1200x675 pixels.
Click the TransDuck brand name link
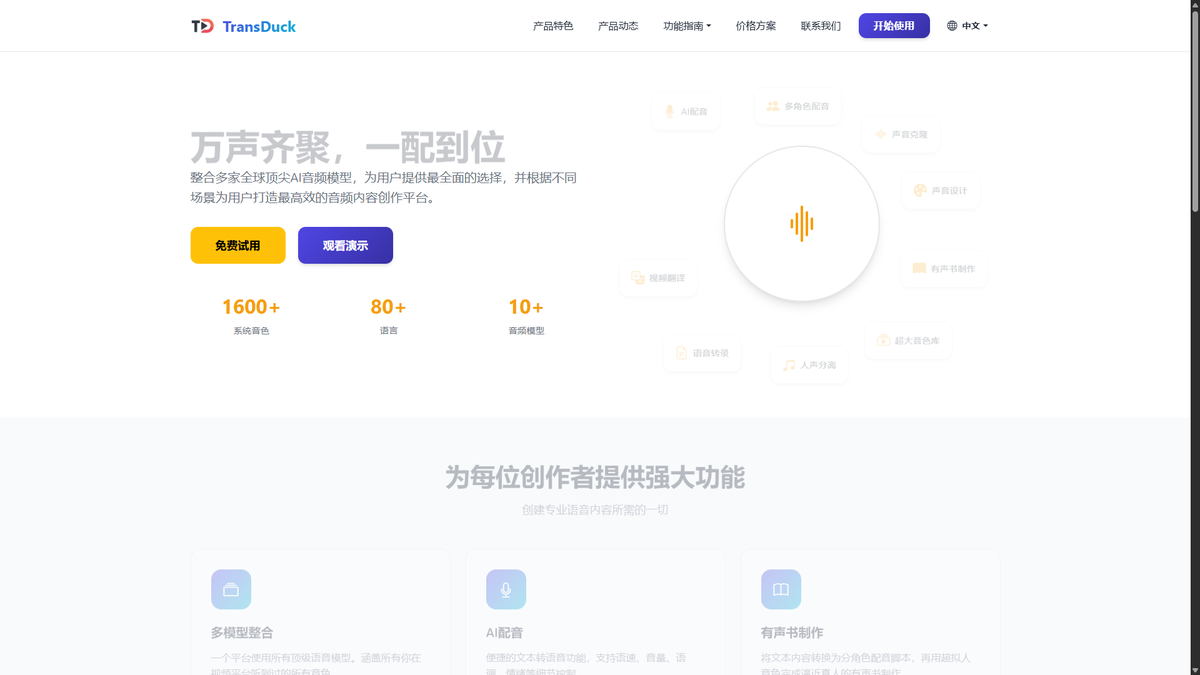pyautogui.click(x=259, y=26)
